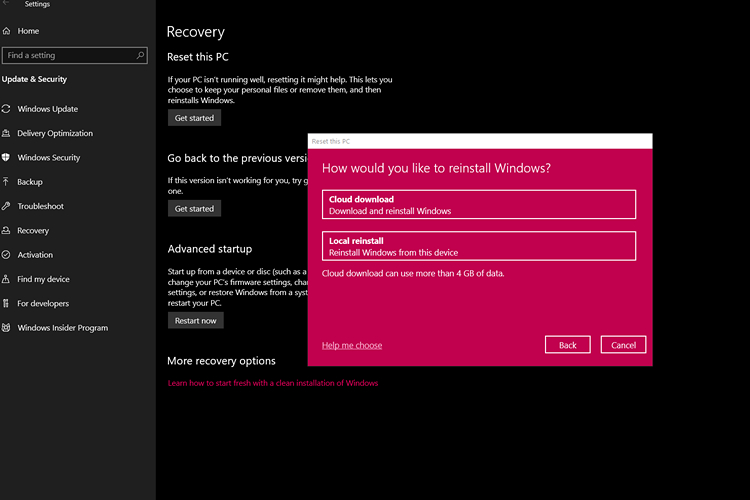This screenshot has width=750, height=500.
Task: Open the Help me choose link
Action: click(352, 345)
